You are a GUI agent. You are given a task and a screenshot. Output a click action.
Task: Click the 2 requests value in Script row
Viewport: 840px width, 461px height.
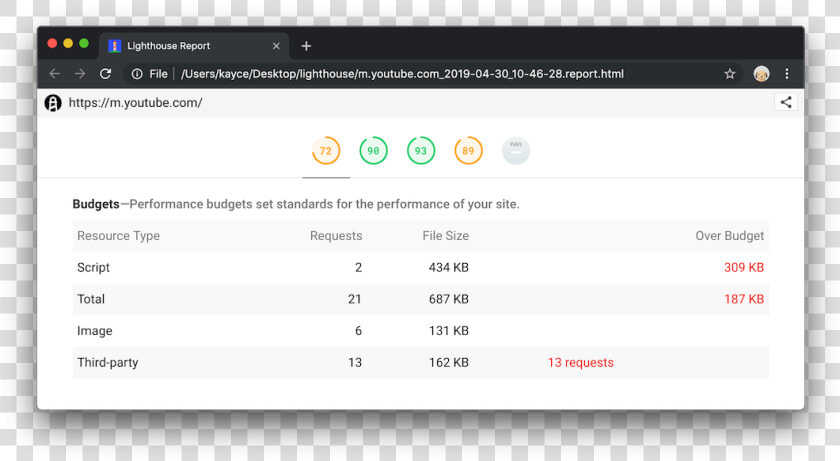358,267
